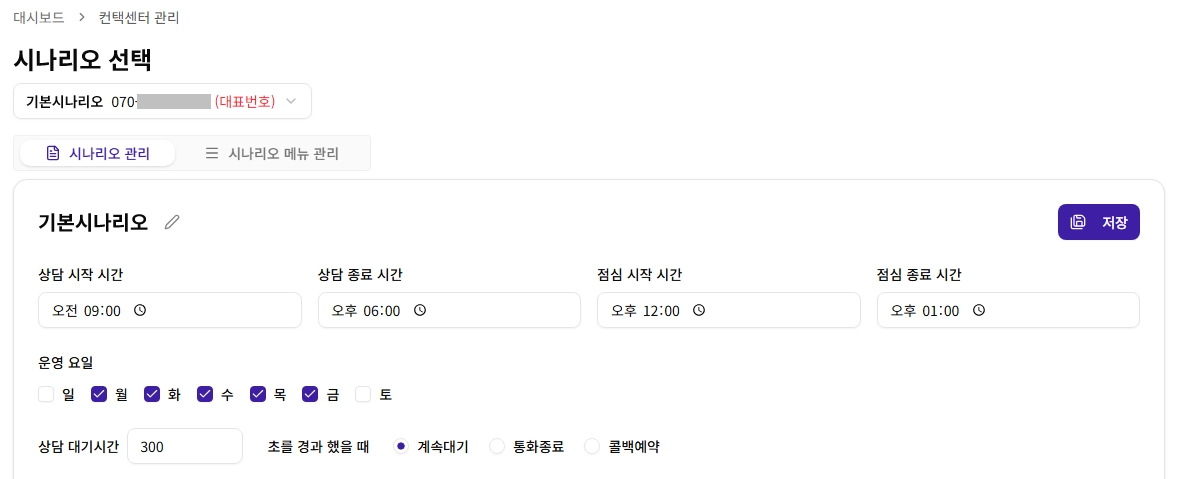Image resolution: width=1177 pixels, height=479 pixels.
Task: Switch to the 시나리오 관리 tab
Action: 98,153
